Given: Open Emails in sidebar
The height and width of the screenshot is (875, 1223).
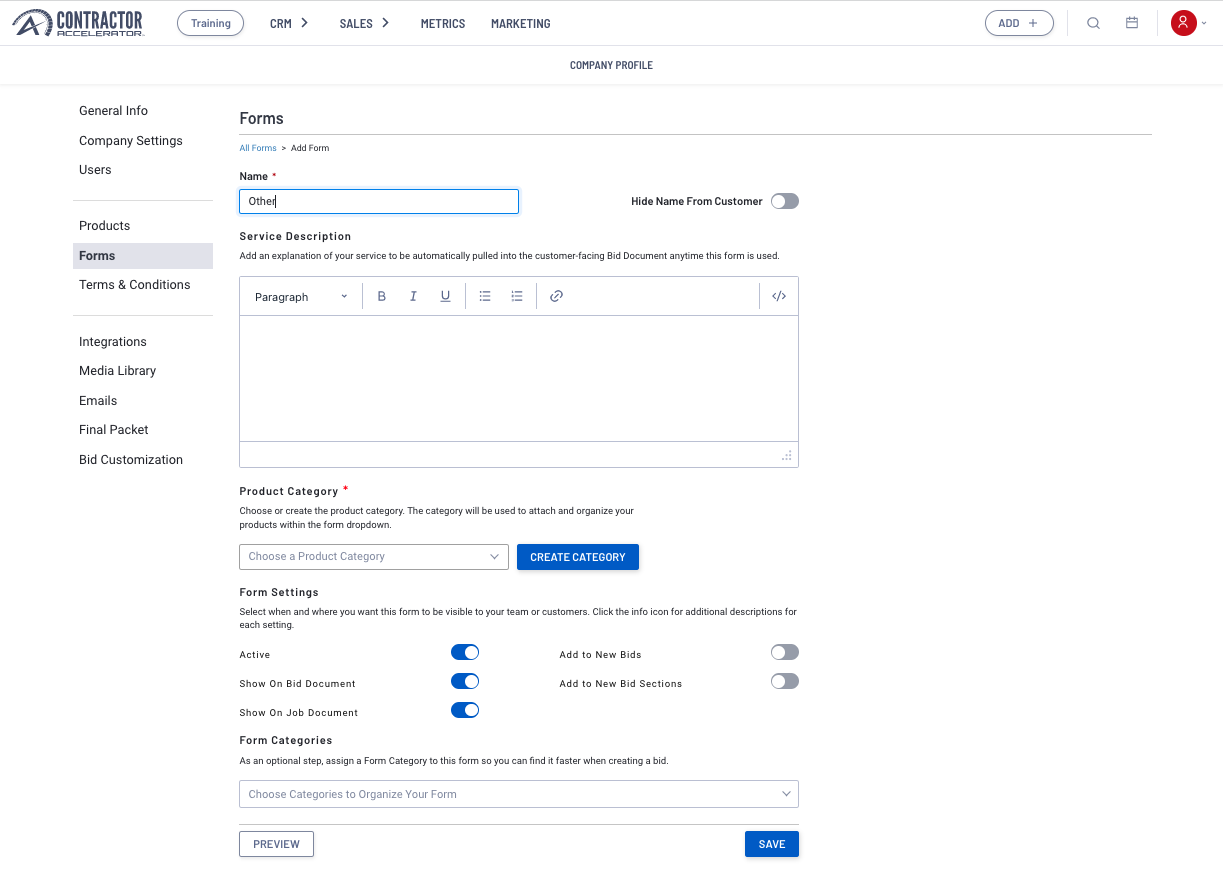Looking at the screenshot, I should 98,401.
